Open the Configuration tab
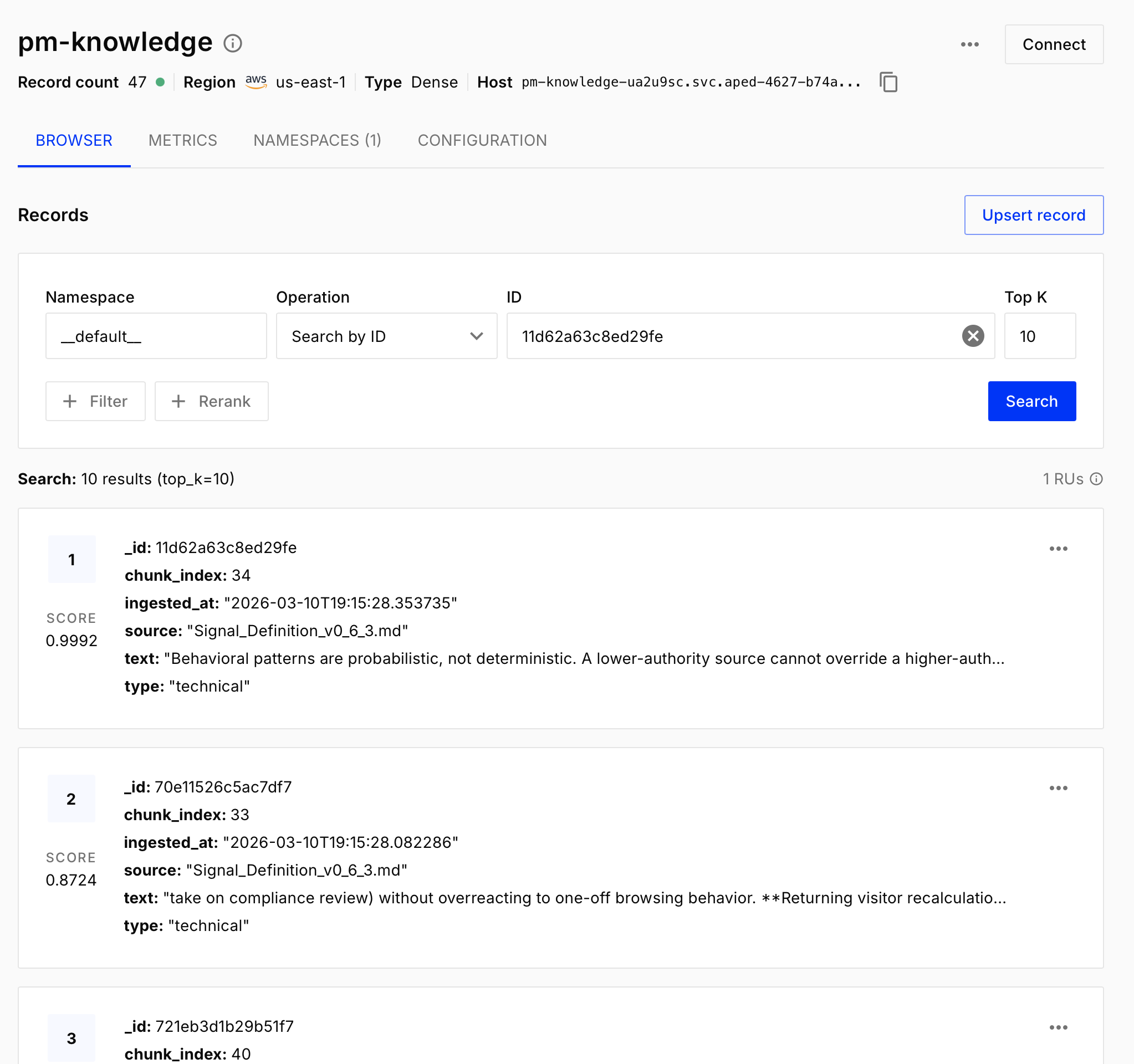The image size is (1134, 1064). [482, 140]
